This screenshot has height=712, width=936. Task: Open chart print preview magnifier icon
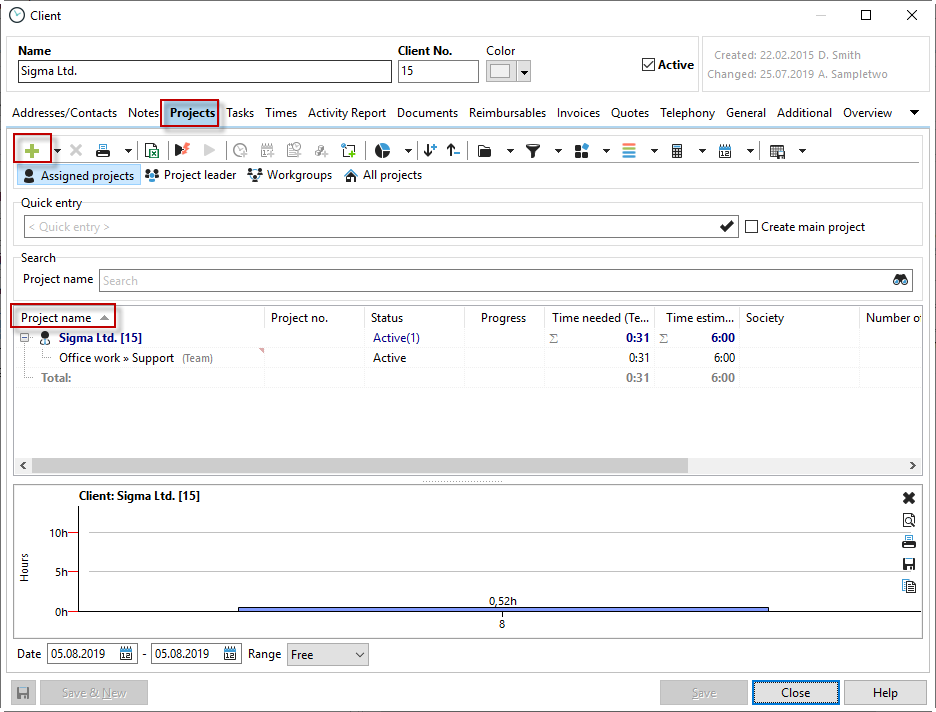coord(908,520)
